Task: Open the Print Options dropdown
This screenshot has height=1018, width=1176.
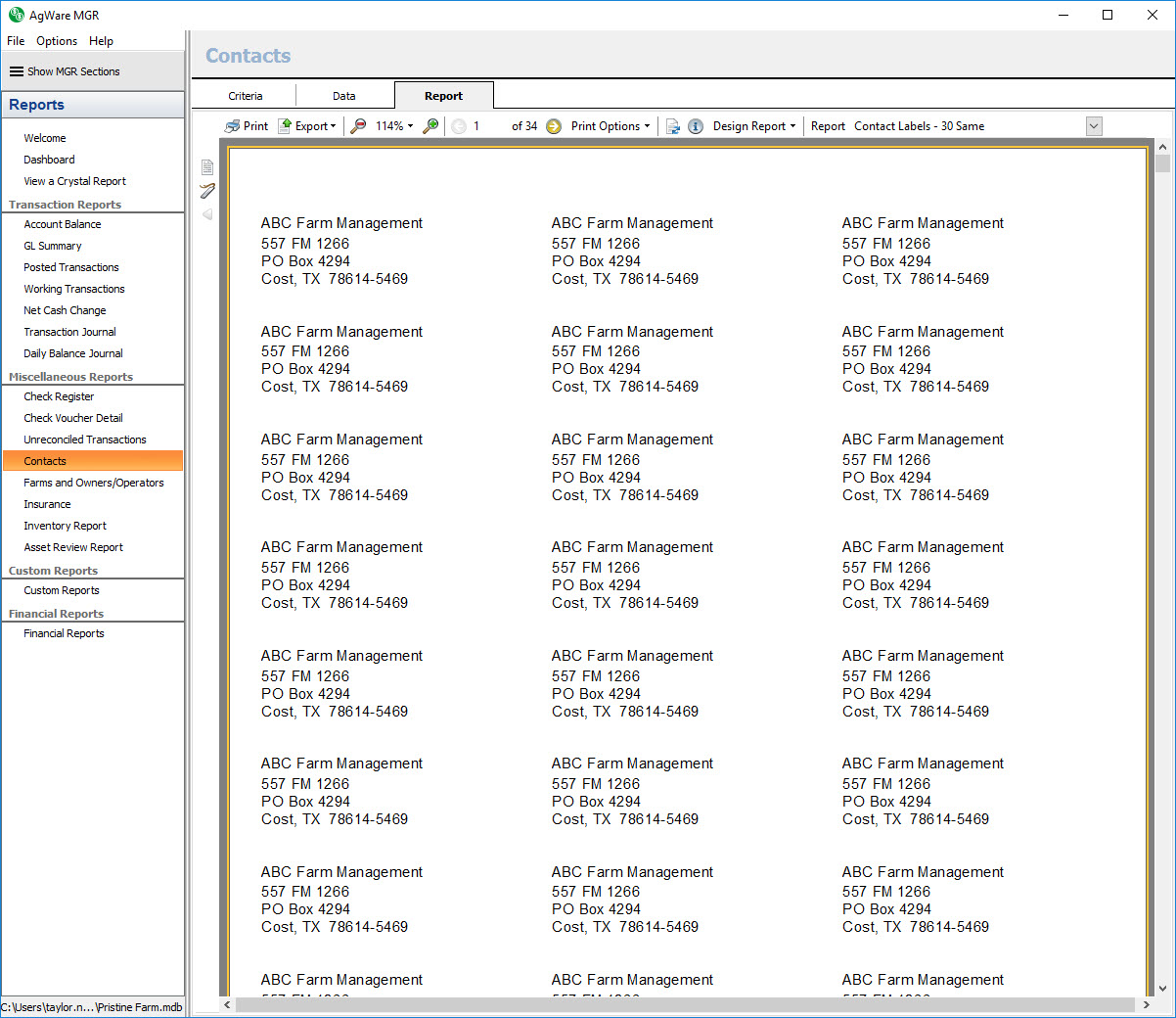Action: pos(611,126)
